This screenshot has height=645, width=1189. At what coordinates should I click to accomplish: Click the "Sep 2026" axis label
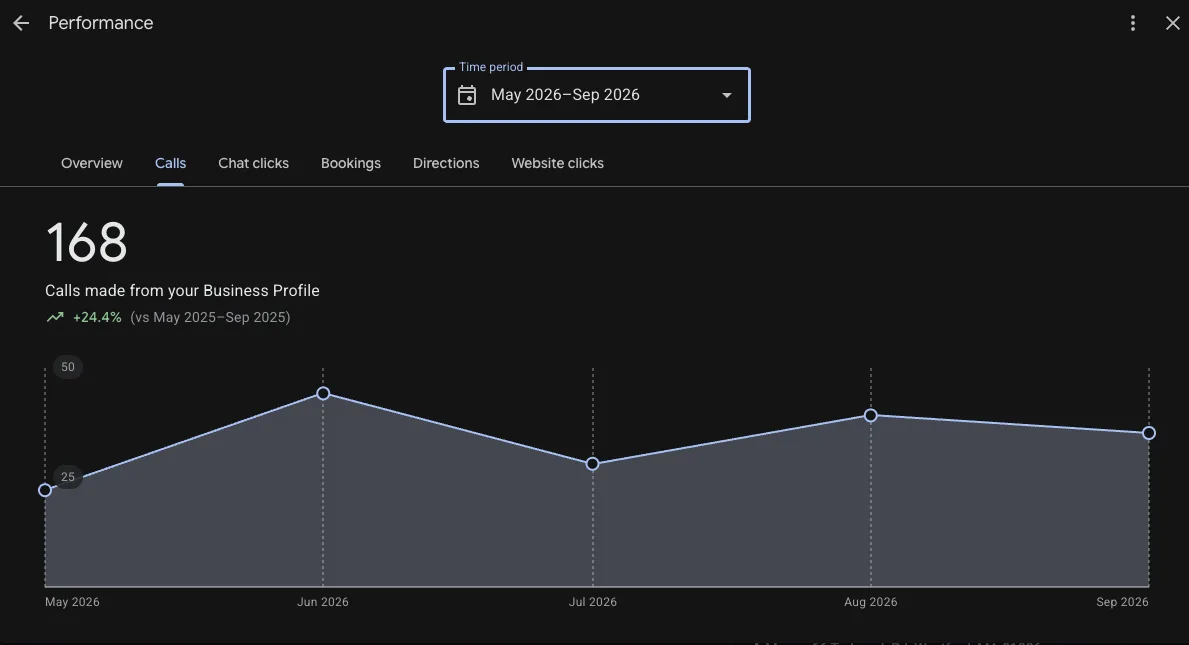tap(1122, 602)
